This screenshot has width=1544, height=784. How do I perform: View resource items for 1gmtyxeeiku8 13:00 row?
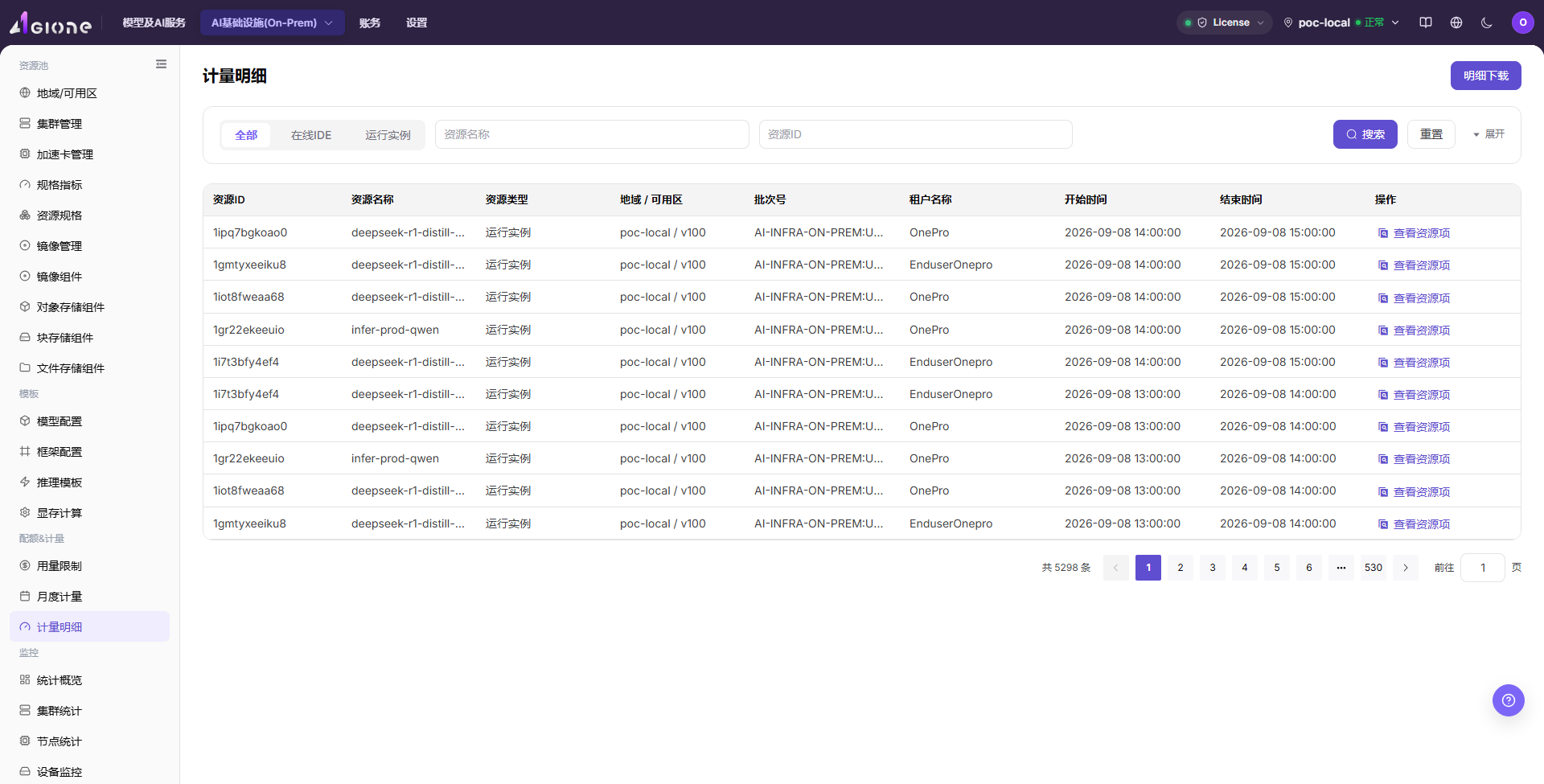(x=1415, y=524)
